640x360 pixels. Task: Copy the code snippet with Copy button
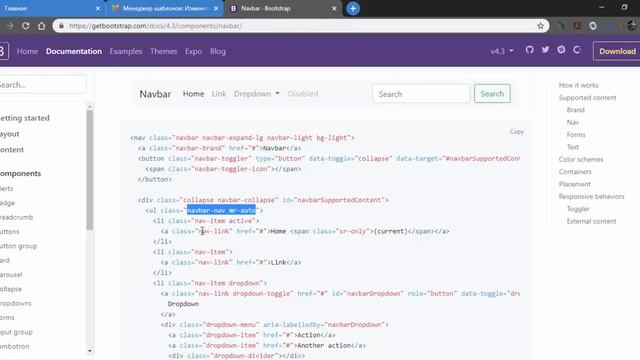[x=517, y=131]
